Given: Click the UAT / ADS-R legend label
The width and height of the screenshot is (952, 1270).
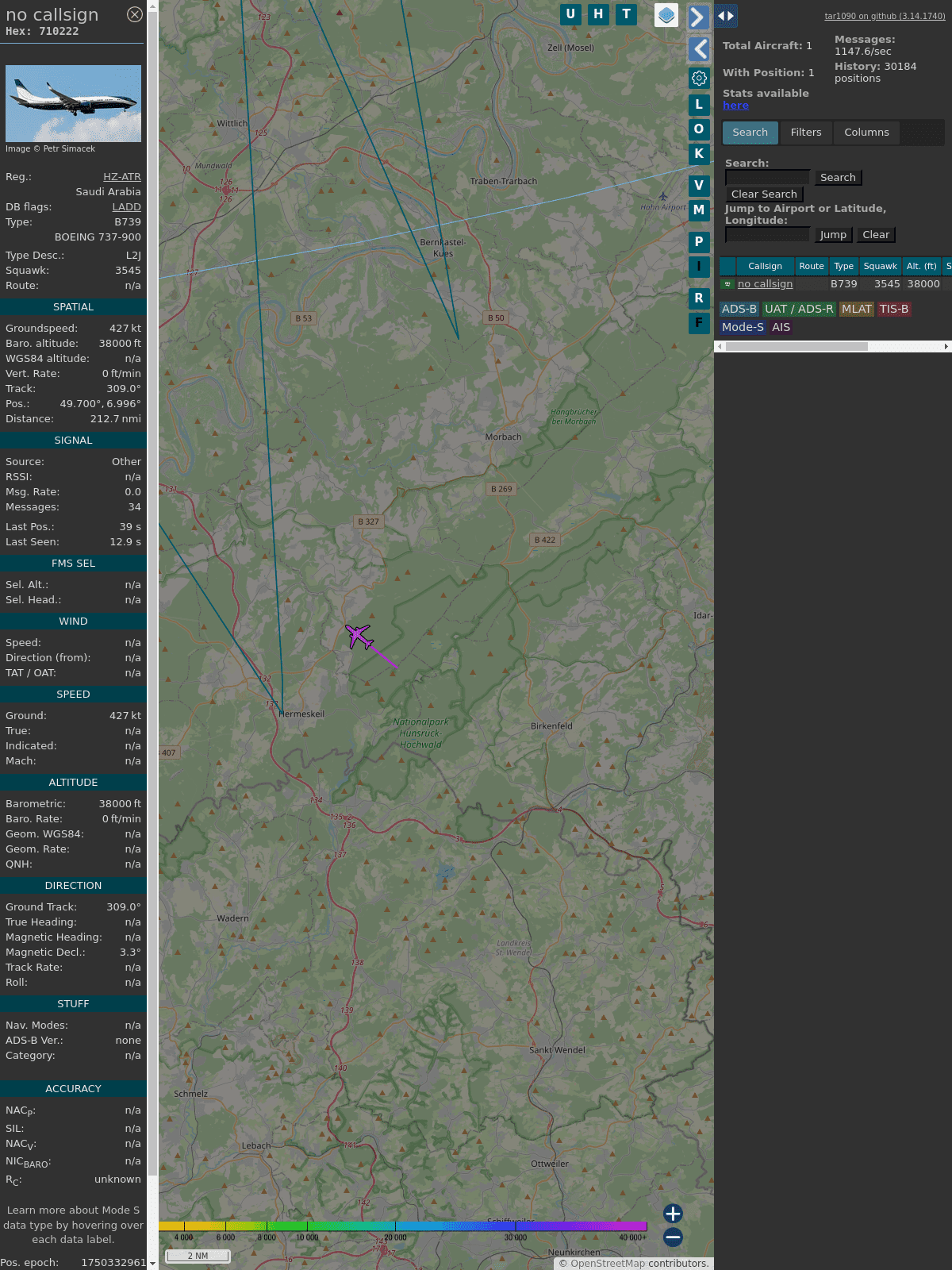Looking at the screenshot, I should coord(799,310).
